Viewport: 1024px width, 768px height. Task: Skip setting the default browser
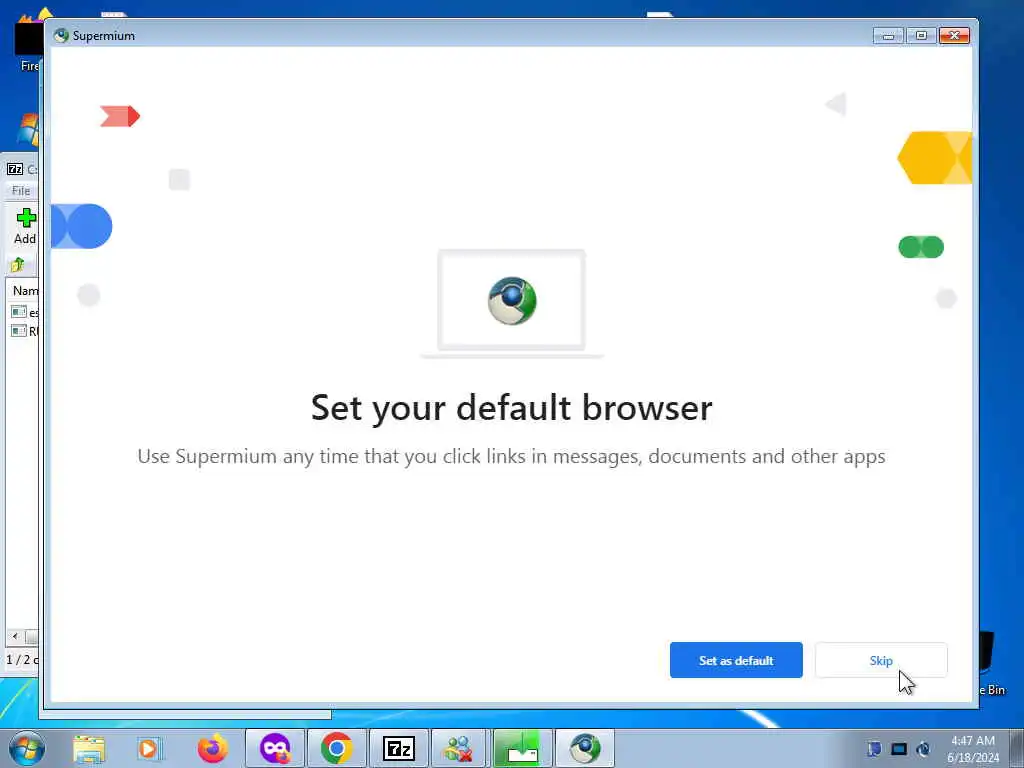pyautogui.click(x=880, y=660)
